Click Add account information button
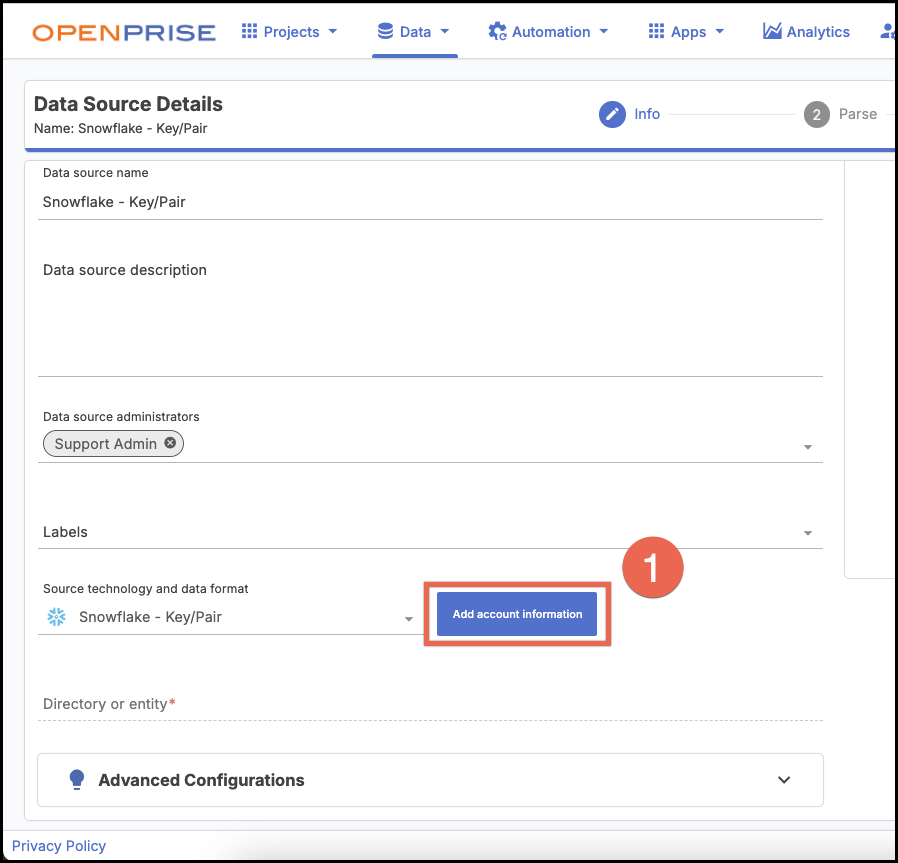 coord(517,614)
